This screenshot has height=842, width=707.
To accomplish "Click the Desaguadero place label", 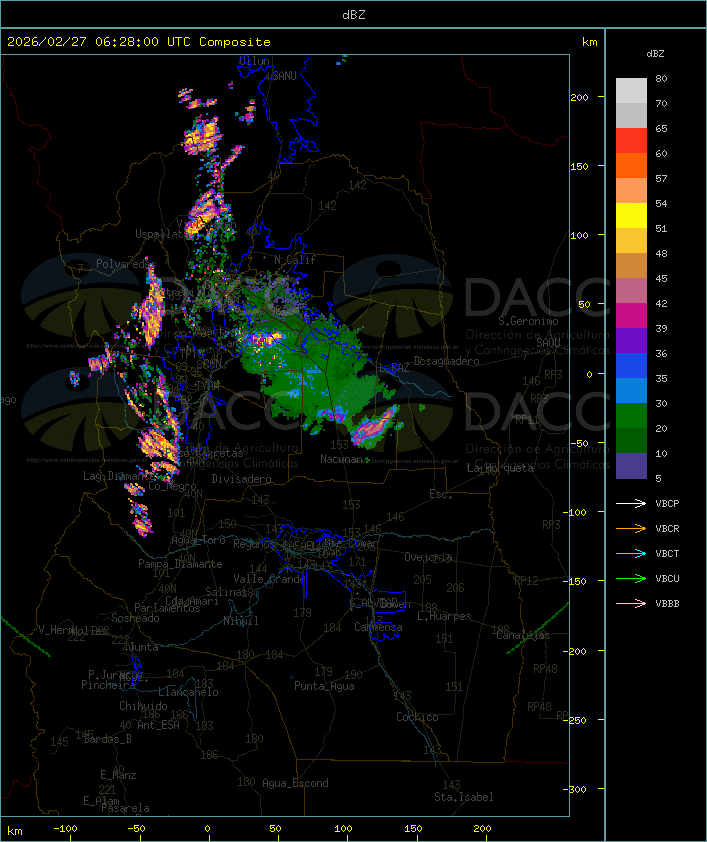I will pos(446,361).
